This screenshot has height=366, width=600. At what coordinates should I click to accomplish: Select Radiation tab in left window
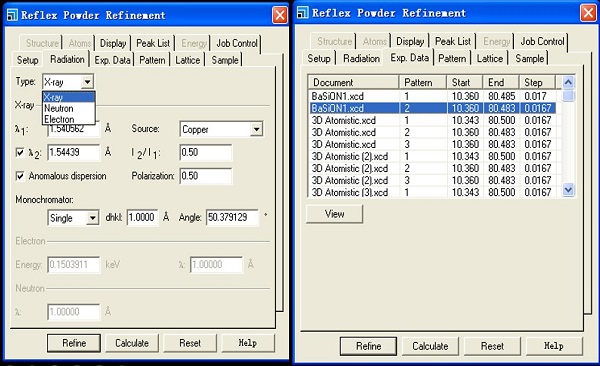(67, 59)
